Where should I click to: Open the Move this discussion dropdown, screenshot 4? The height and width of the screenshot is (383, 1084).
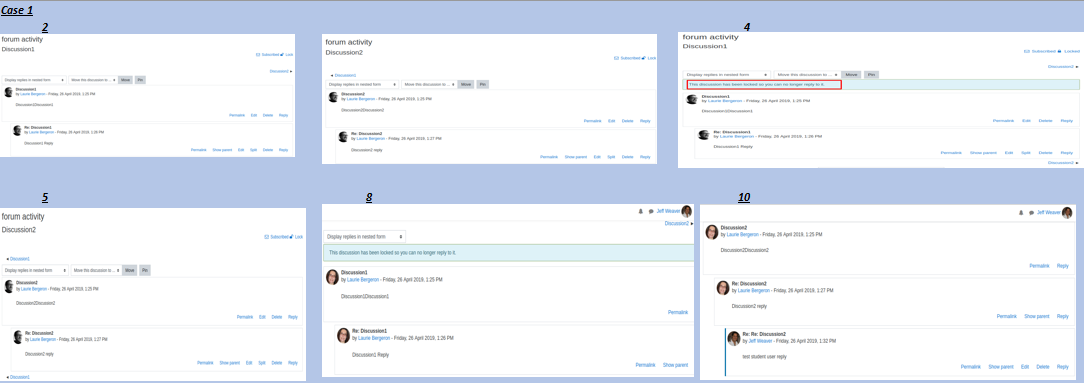tap(806, 74)
